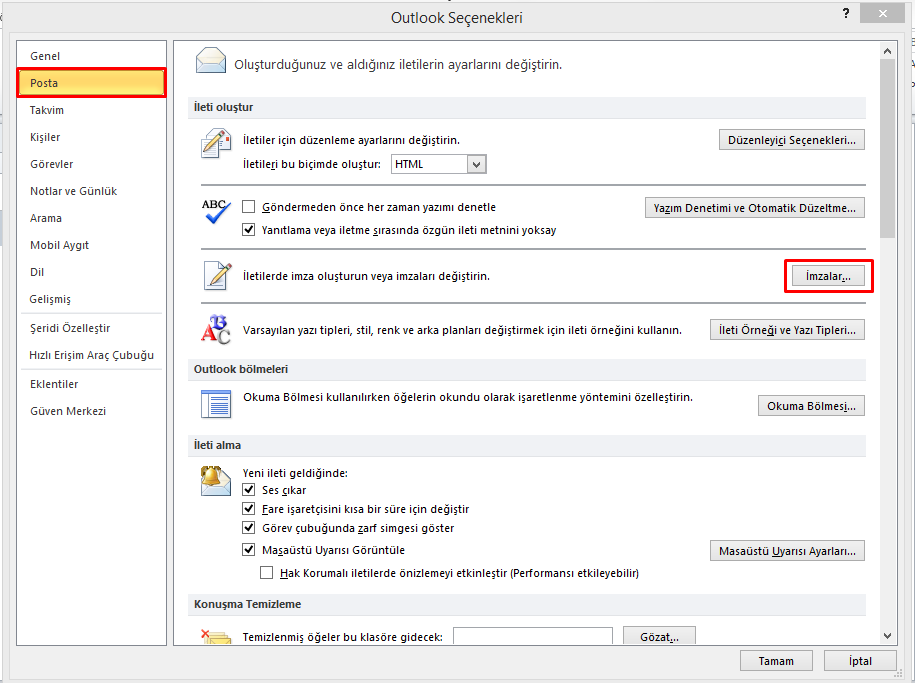
Task: Open Mobil Aygıt settings
Action: pos(92,245)
